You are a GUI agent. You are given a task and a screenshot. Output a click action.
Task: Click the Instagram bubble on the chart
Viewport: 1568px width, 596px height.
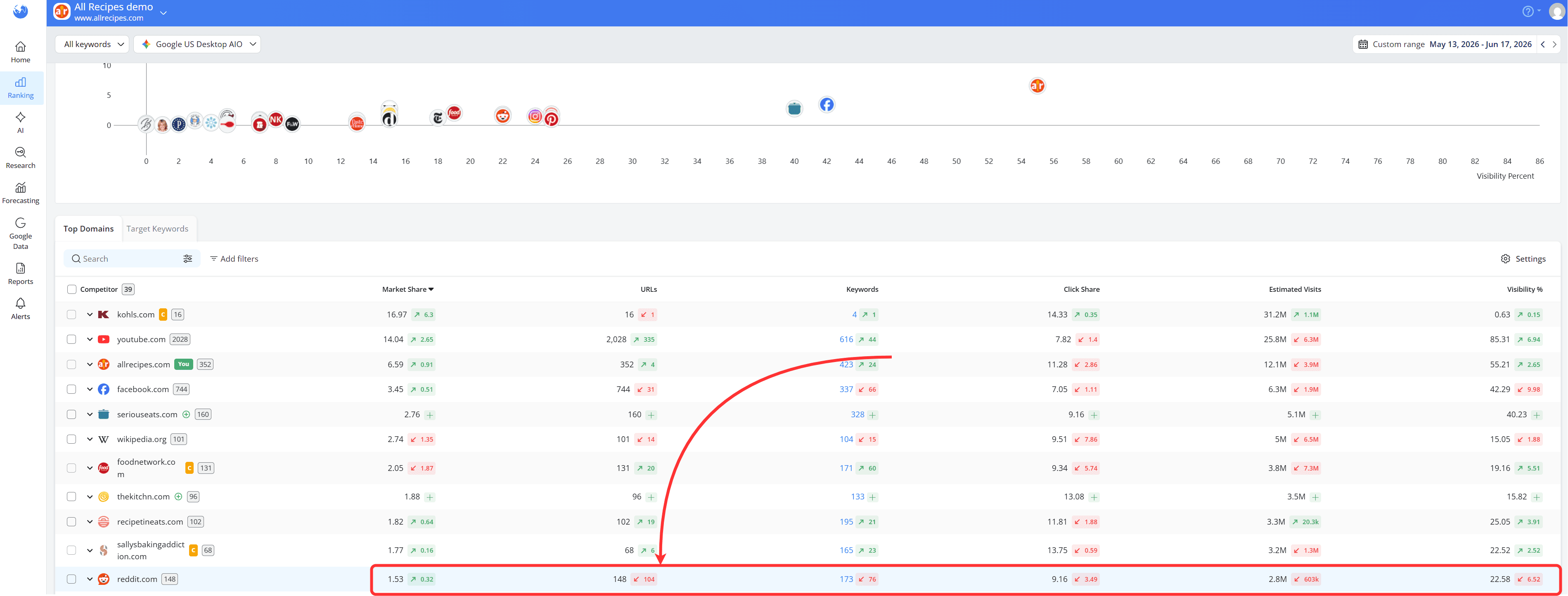(x=535, y=116)
